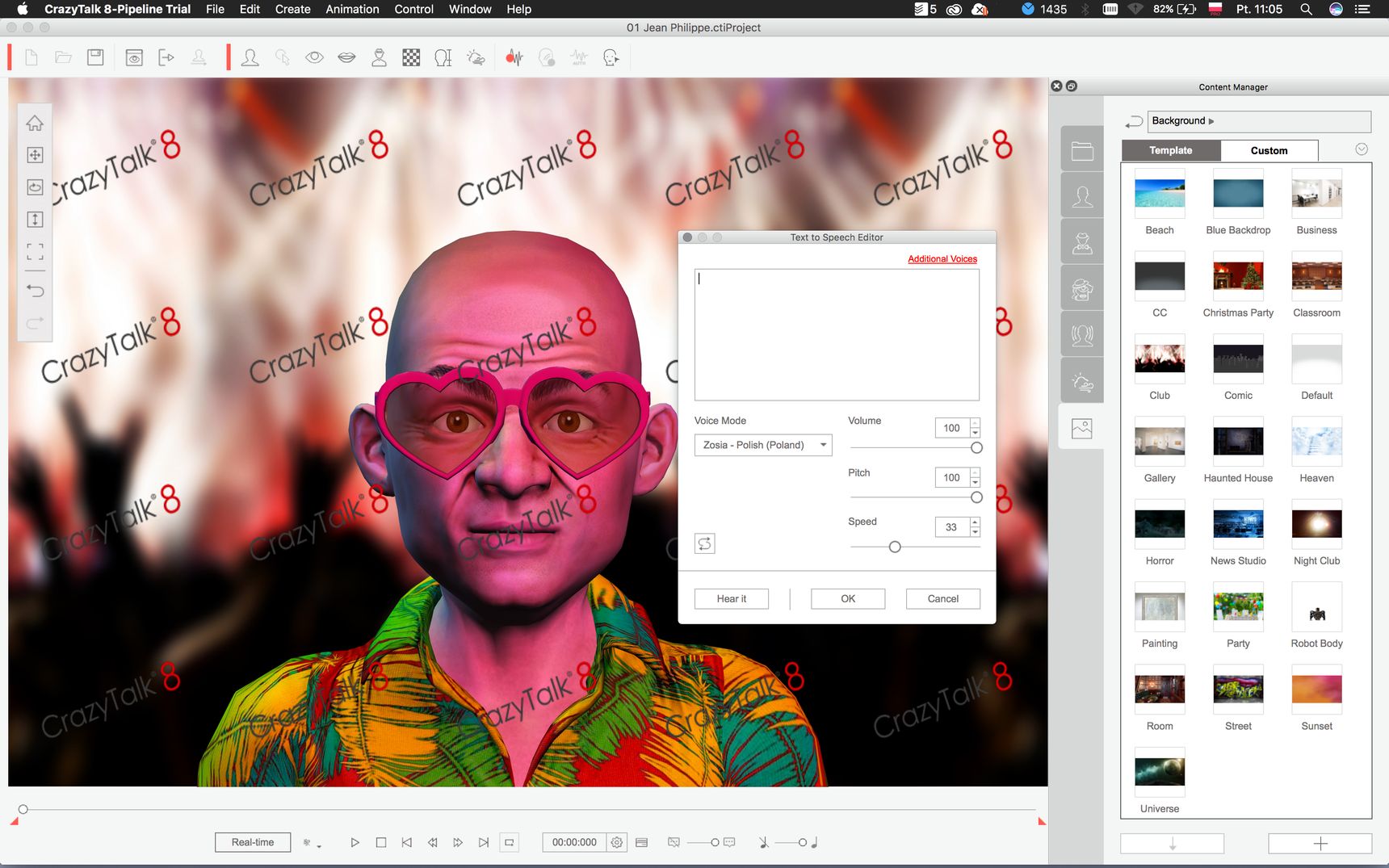This screenshot has width=1389, height=868.
Task: Select the Rotate camera tool icon
Action: pos(35,187)
